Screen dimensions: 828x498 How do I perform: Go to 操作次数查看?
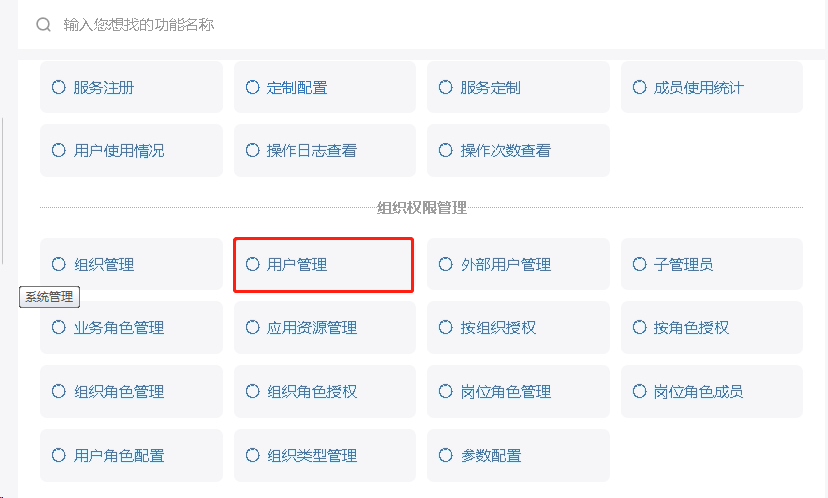tap(518, 151)
